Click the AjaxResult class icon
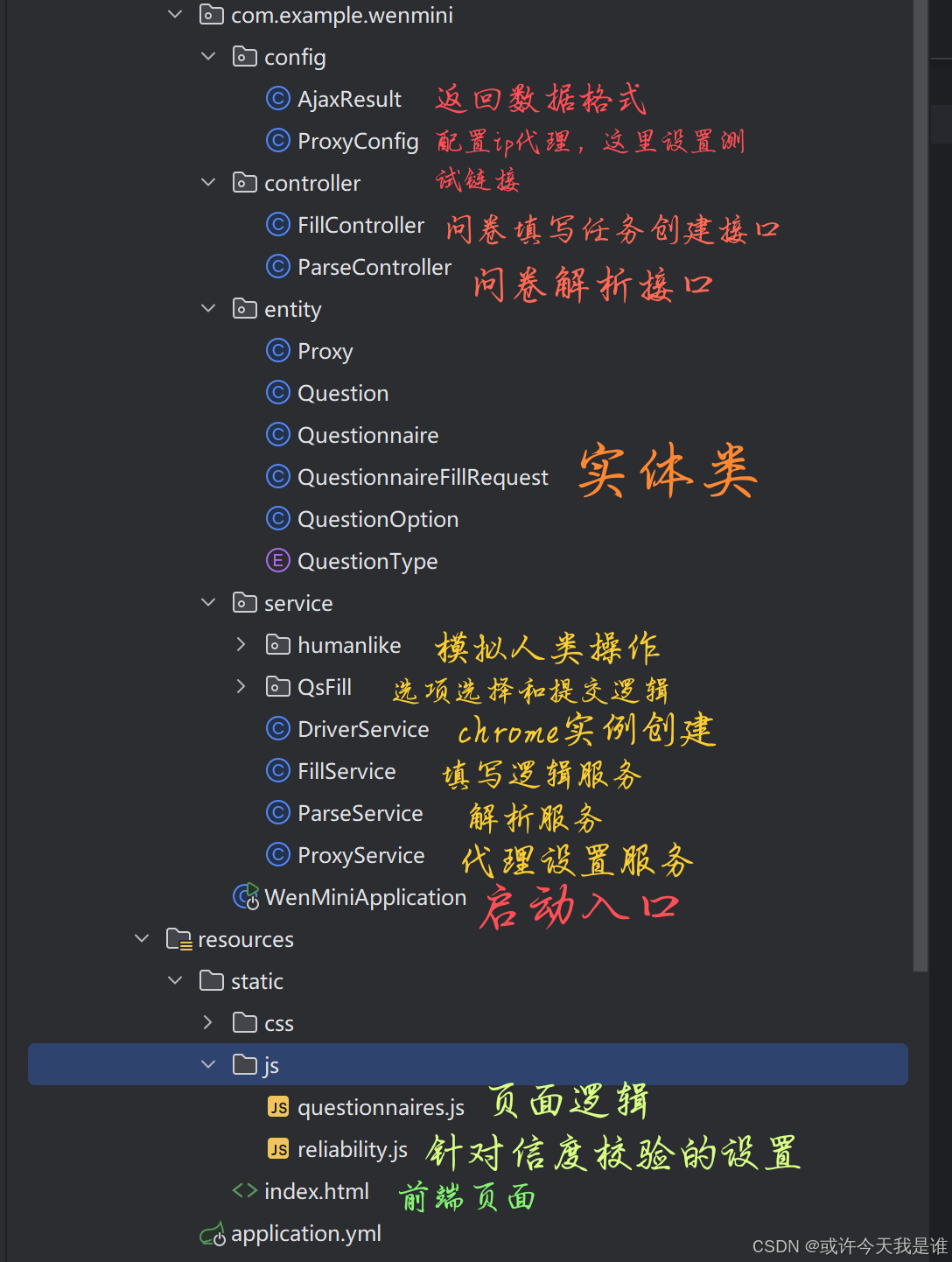 tap(277, 99)
